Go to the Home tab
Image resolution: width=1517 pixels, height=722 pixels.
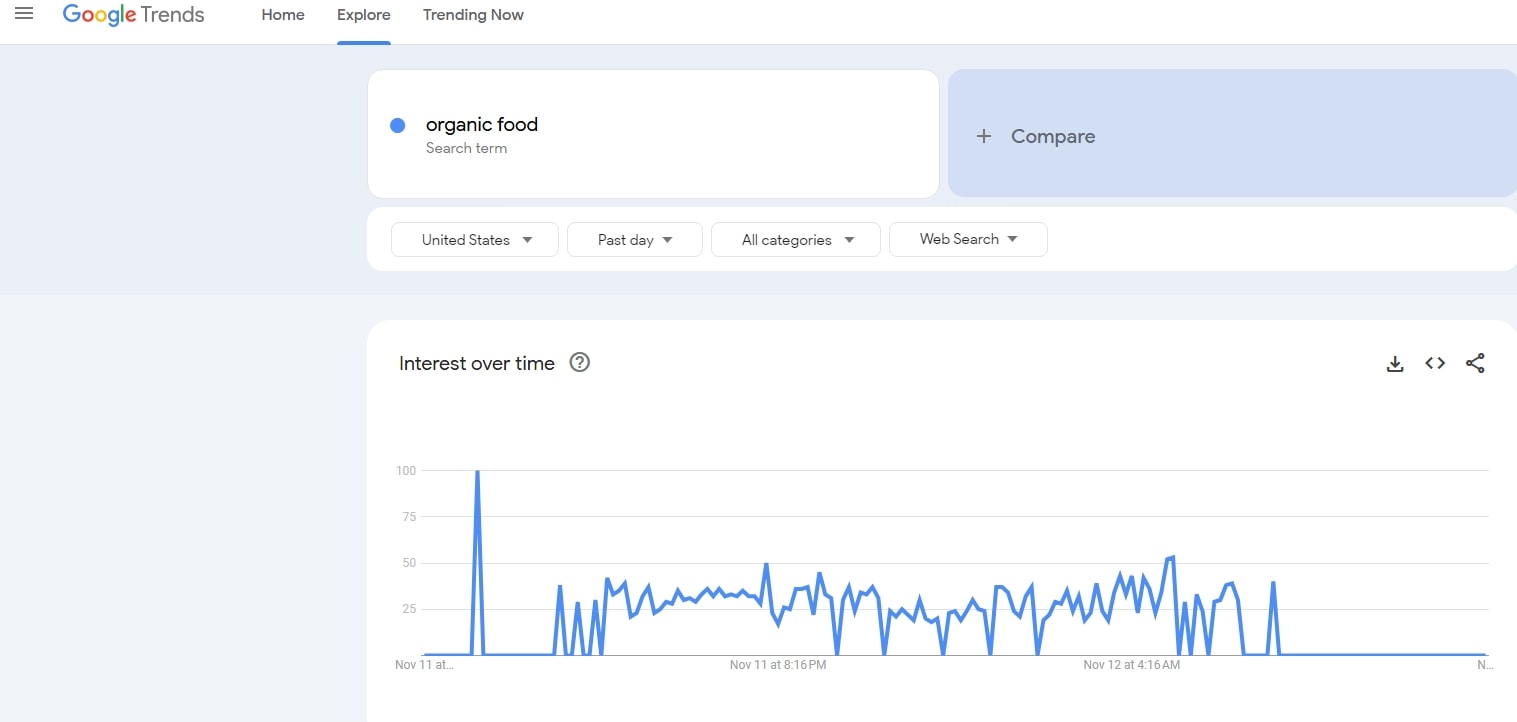coord(283,15)
